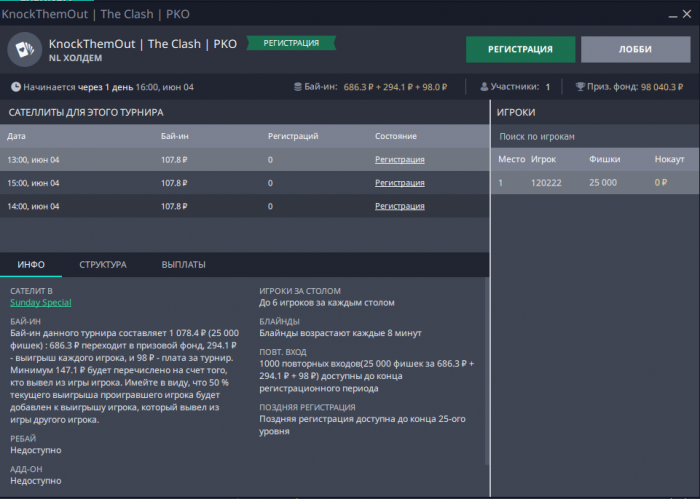
Task: Click the person icon next to Участники
Action: coord(484,87)
